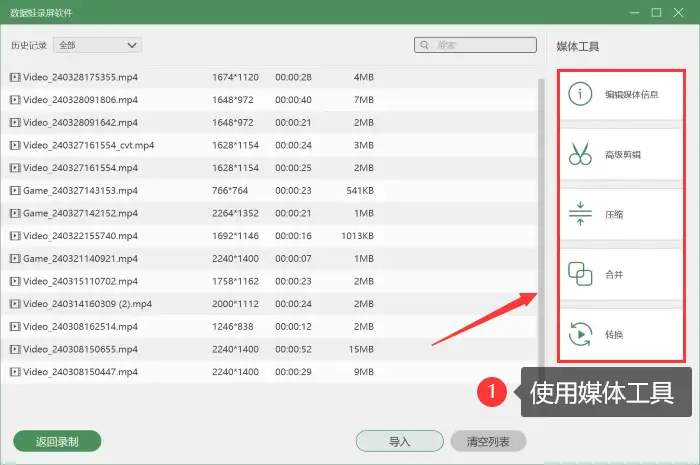Minimize the recorder window

coord(634,12)
